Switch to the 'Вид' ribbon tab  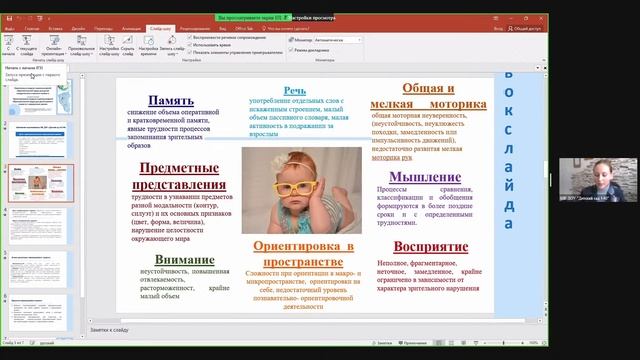222,29
